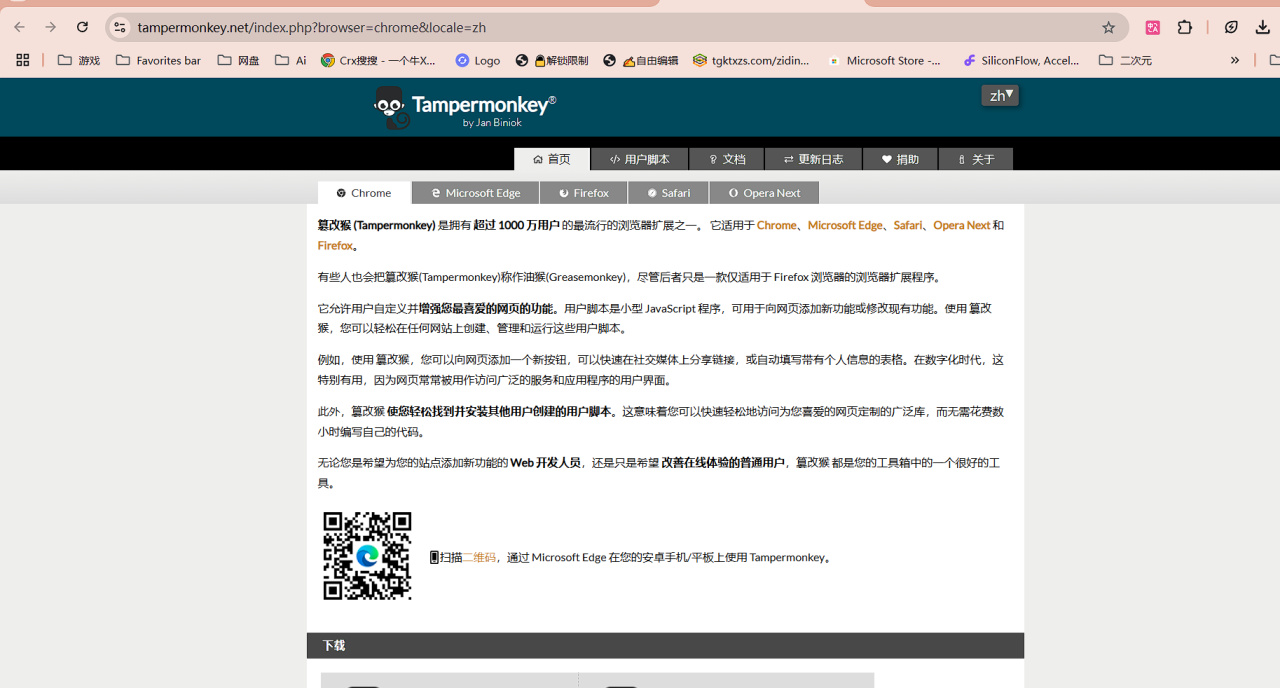View site information icon in address bar
This screenshot has height=688, width=1280.
click(x=119, y=27)
